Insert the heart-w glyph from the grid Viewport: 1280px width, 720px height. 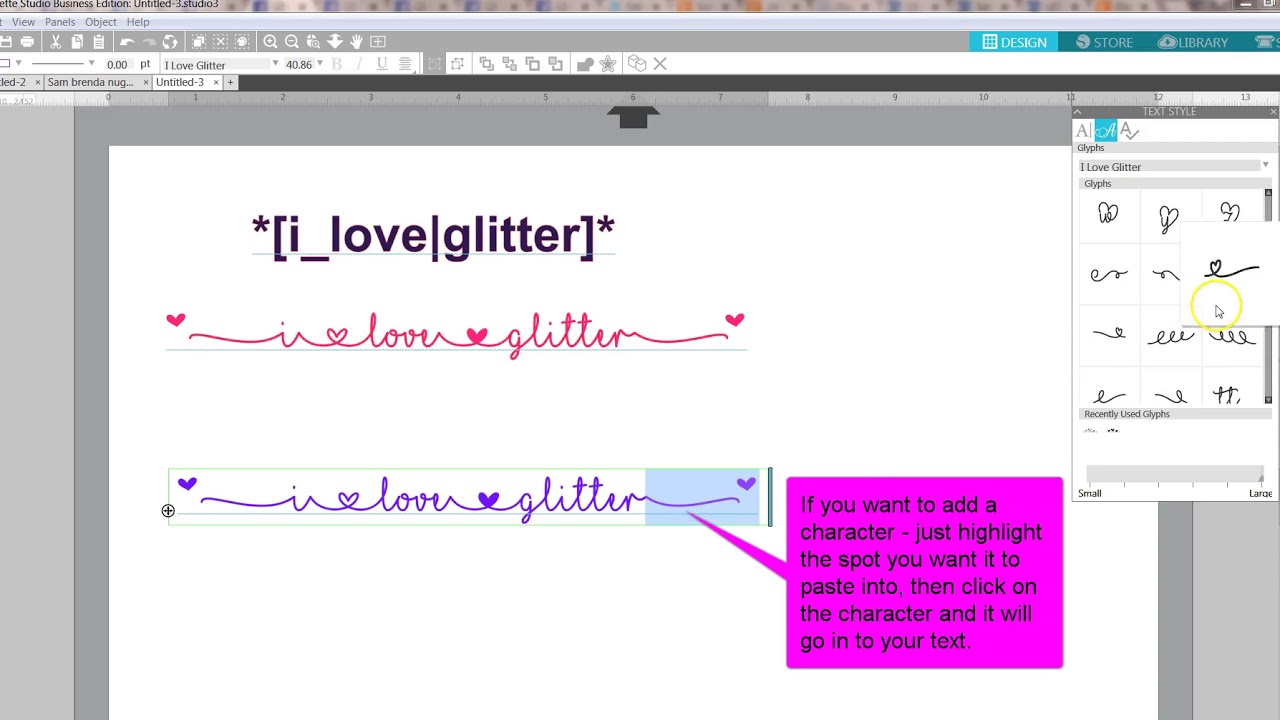pos(1108,214)
